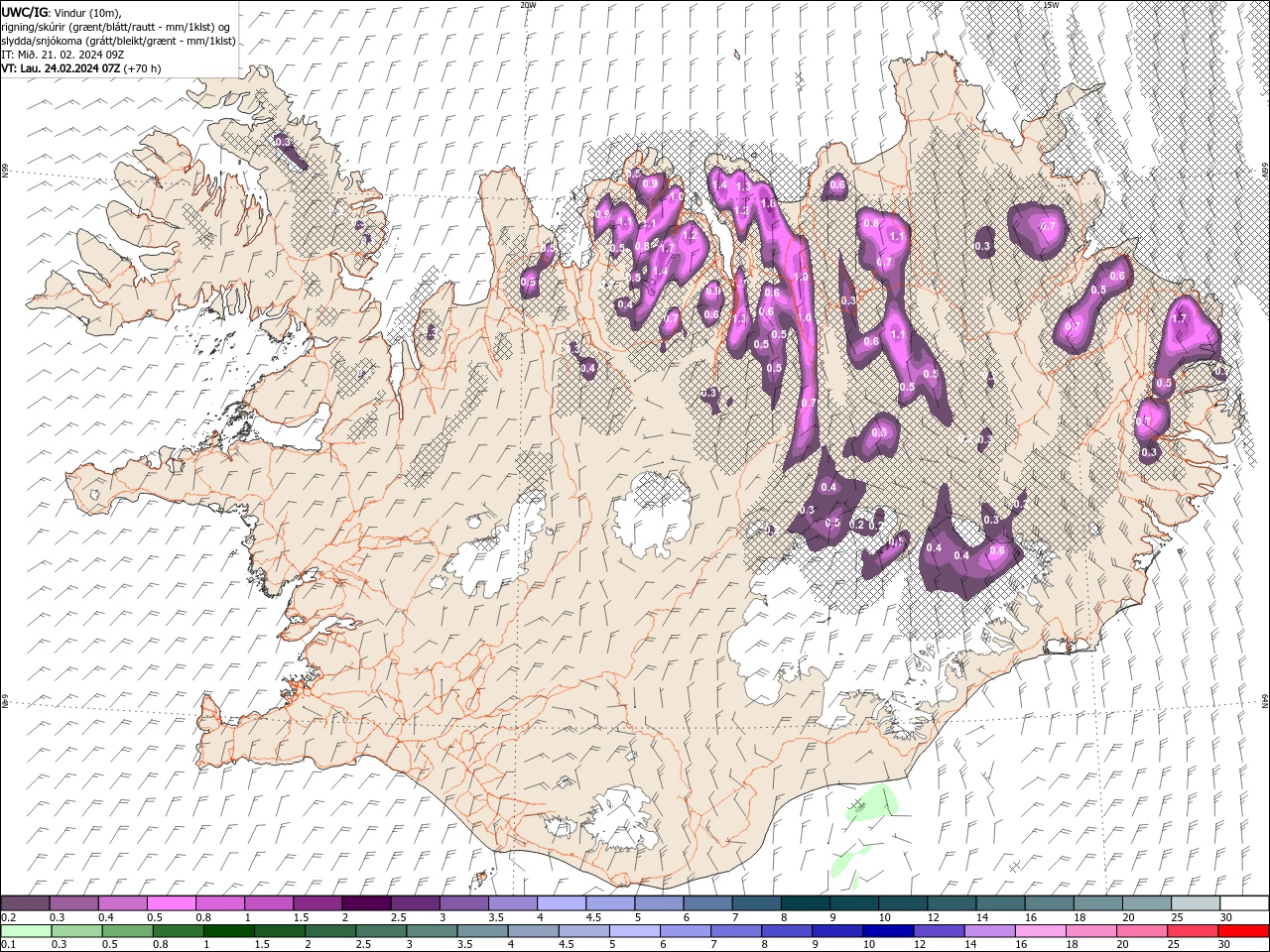Pick the 25 swatch in lower legend row
Screen dimensions: 1270x952
click(x=1192, y=931)
